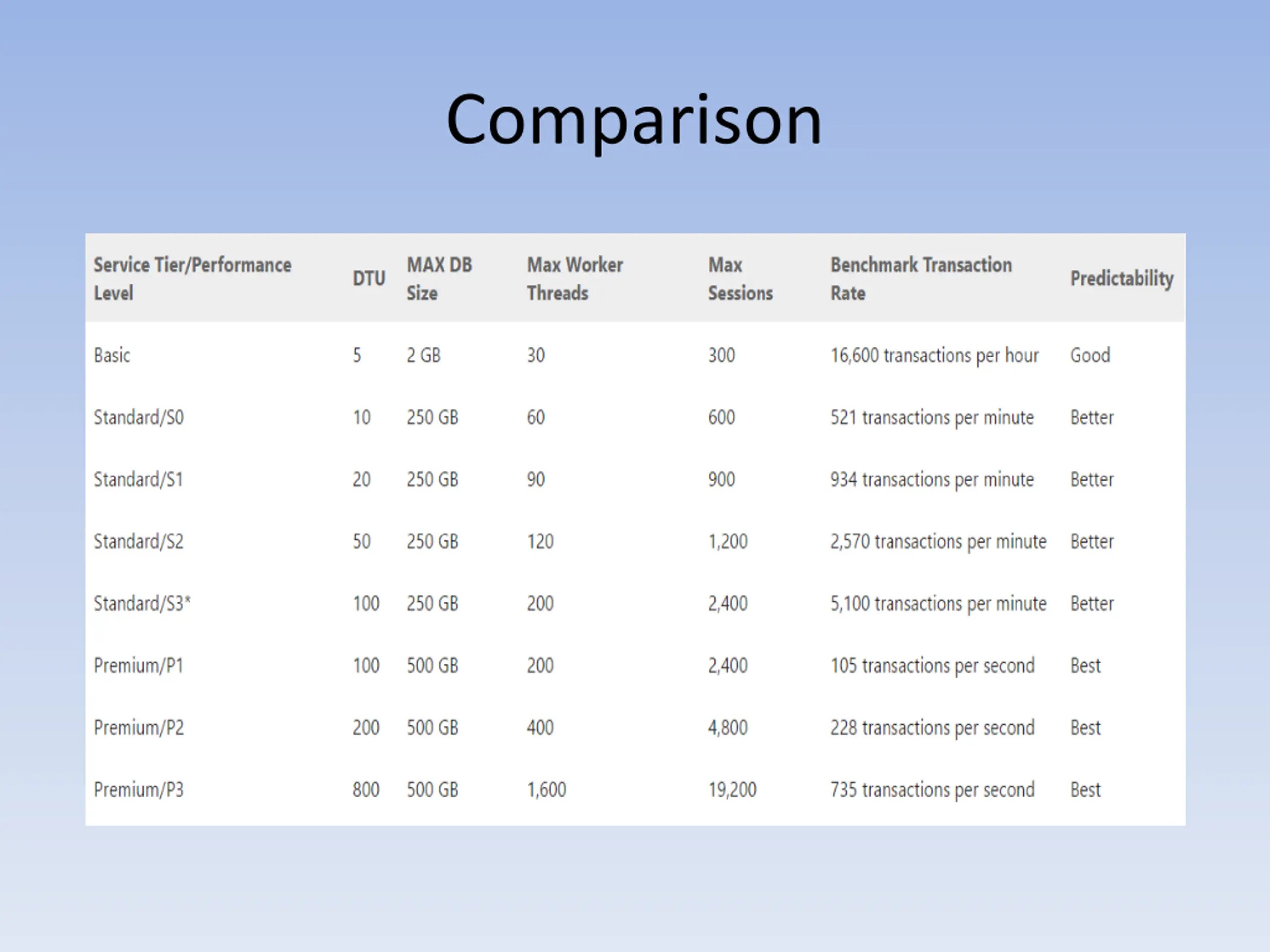Screen dimensions: 1270x952
Task: Click '5,100 transactions per minute' cell
Action: coord(938,604)
